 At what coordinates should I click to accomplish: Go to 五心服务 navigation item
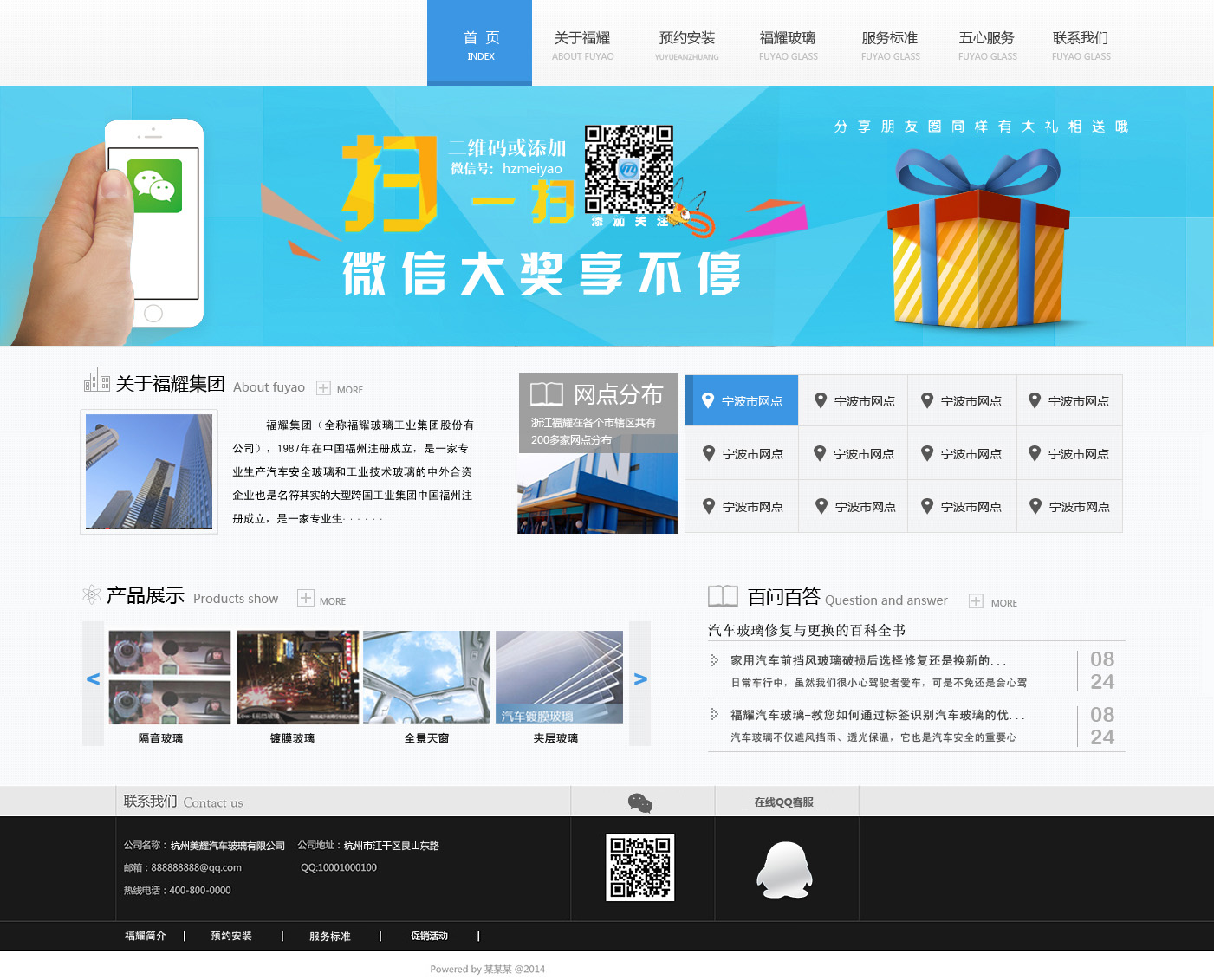pyautogui.click(x=987, y=45)
